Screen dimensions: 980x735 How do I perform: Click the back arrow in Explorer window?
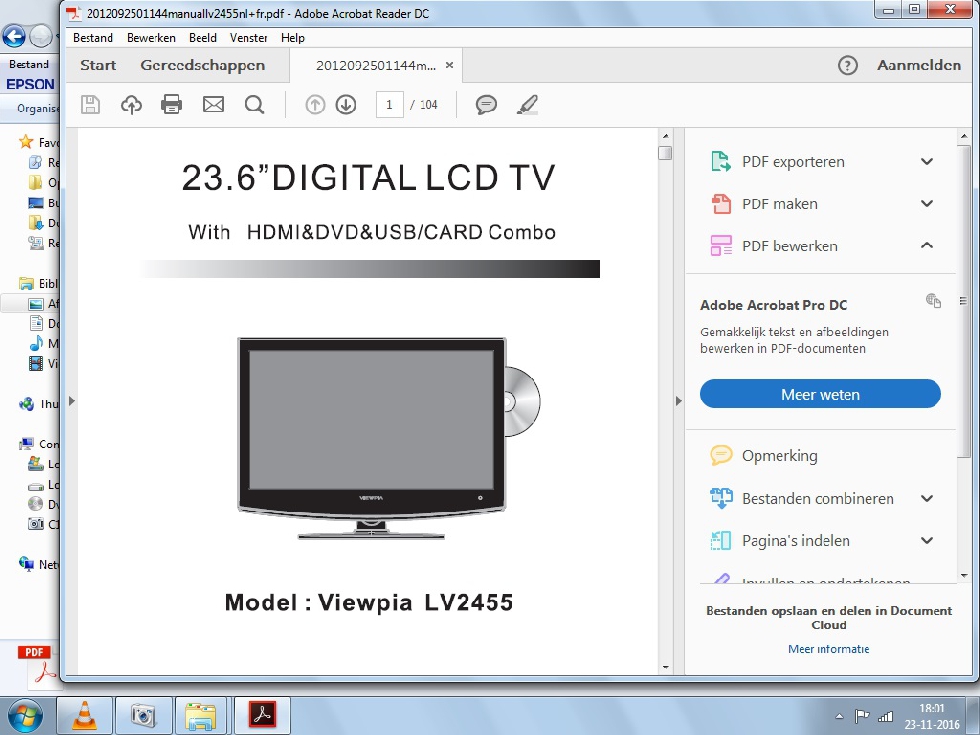point(14,36)
